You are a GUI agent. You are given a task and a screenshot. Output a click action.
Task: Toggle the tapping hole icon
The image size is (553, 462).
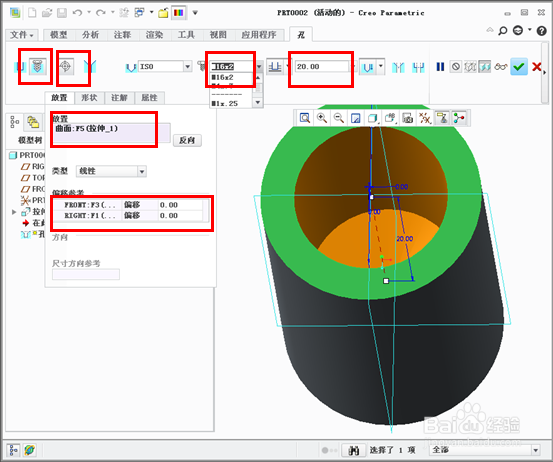pos(66,66)
